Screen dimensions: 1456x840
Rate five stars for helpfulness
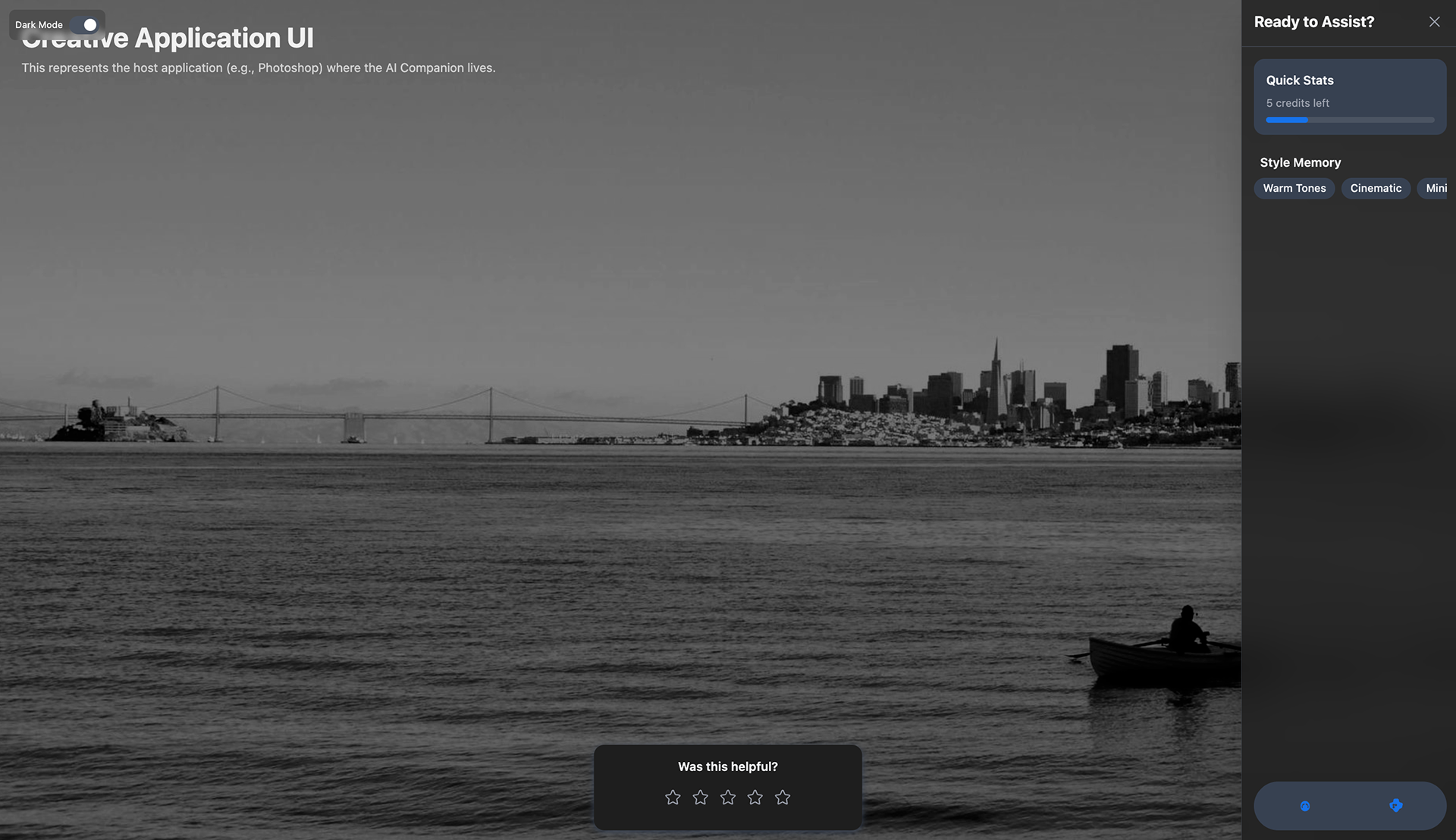(783, 798)
